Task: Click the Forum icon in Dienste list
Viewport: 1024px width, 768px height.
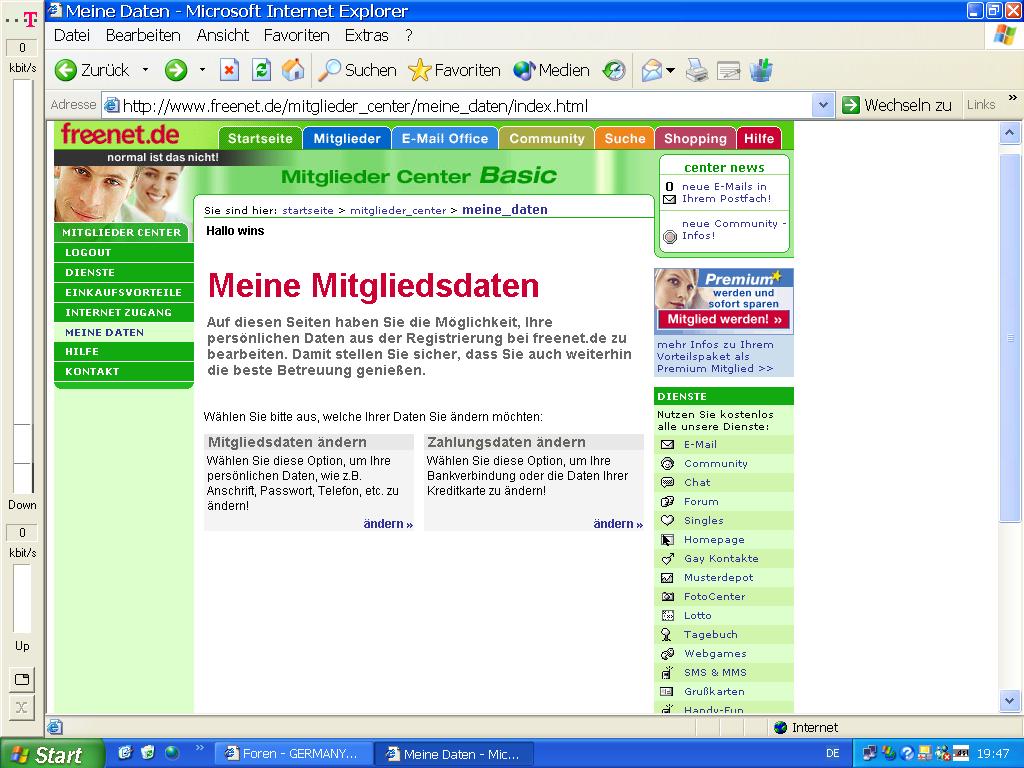Action: [x=667, y=502]
